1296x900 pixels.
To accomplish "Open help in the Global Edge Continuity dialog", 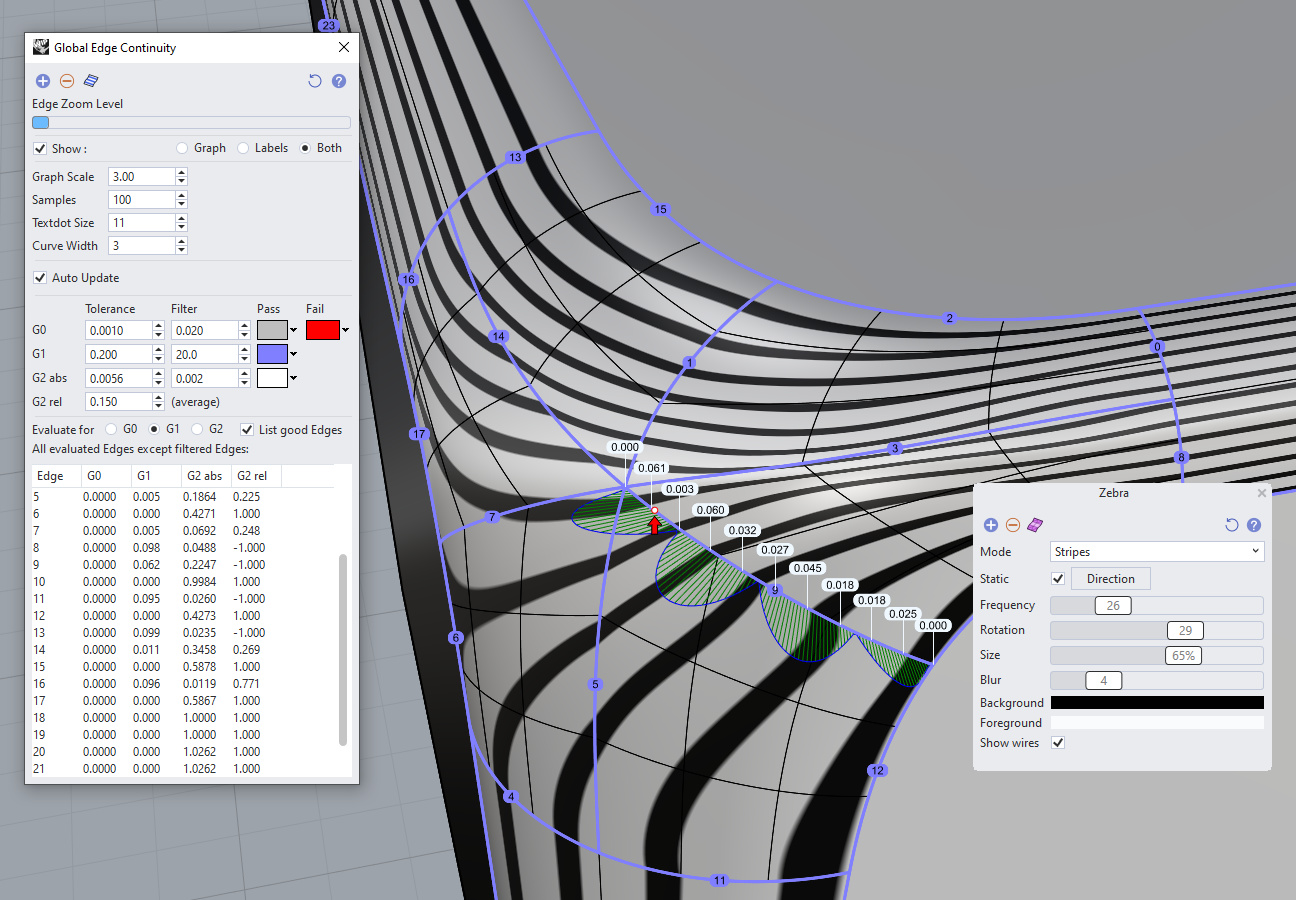I will [x=339, y=81].
